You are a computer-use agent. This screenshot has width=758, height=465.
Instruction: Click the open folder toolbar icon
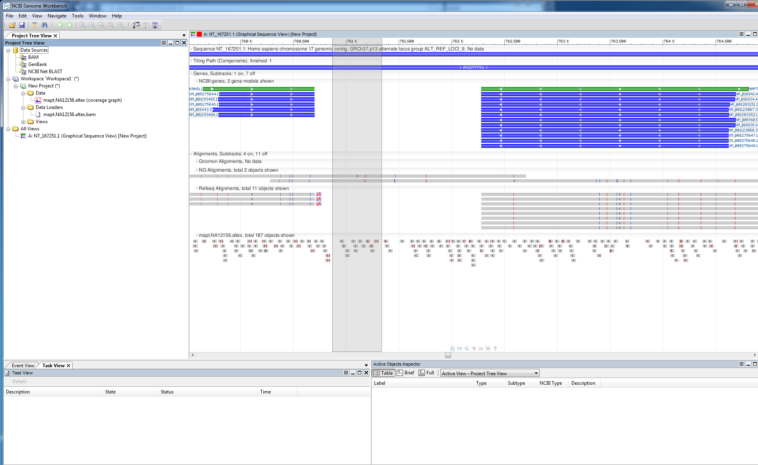click(12, 25)
